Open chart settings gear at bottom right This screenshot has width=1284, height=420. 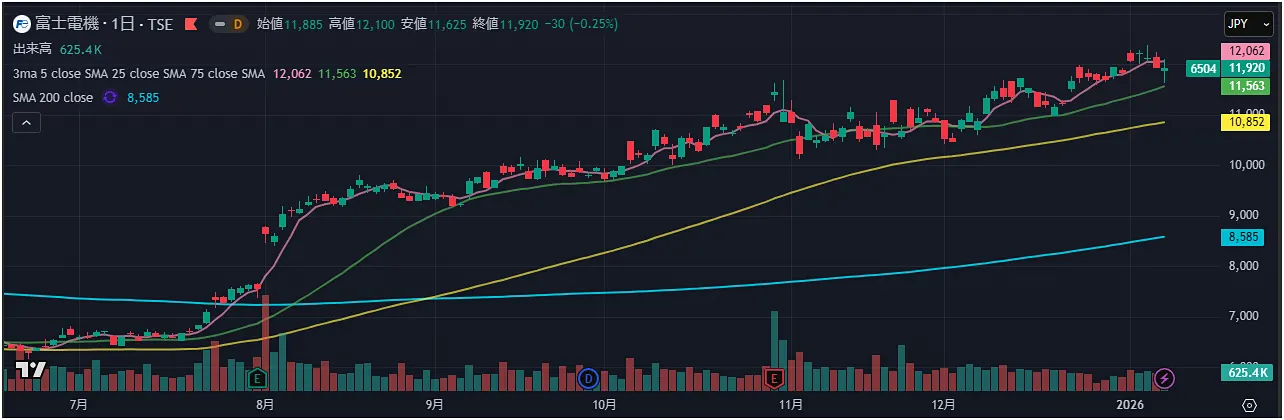pyautogui.click(x=1249, y=405)
